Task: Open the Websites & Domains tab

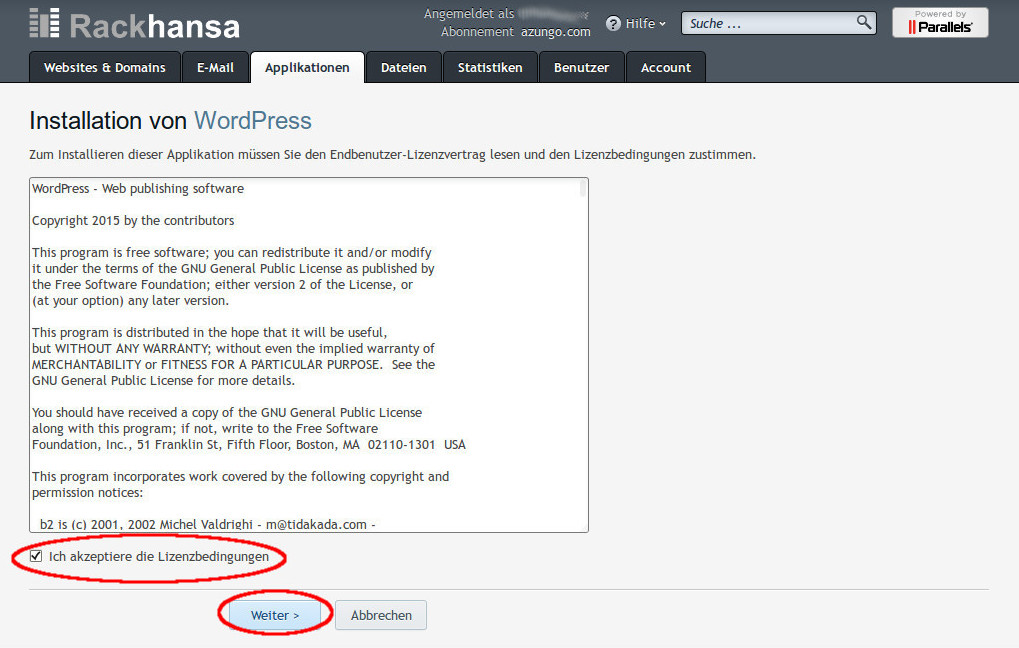Action: click(105, 68)
